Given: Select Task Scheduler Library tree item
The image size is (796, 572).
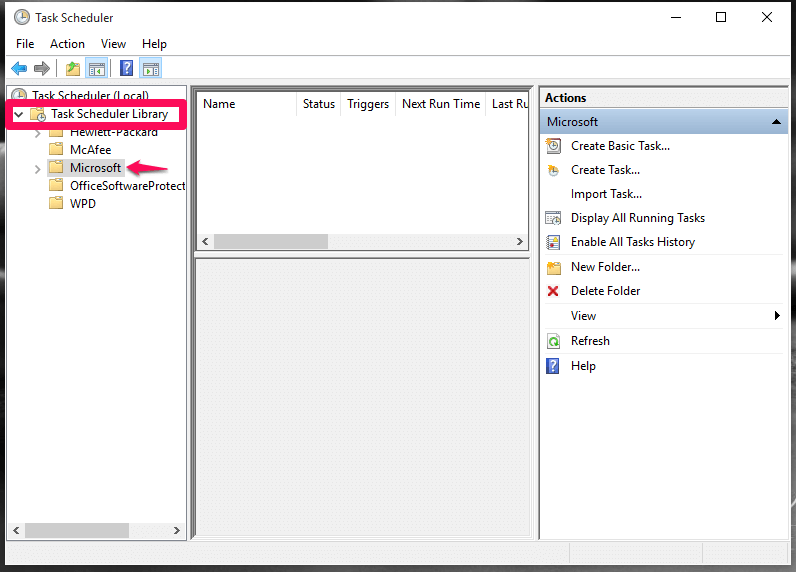Looking at the screenshot, I should pyautogui.click(x=110, y=114).
